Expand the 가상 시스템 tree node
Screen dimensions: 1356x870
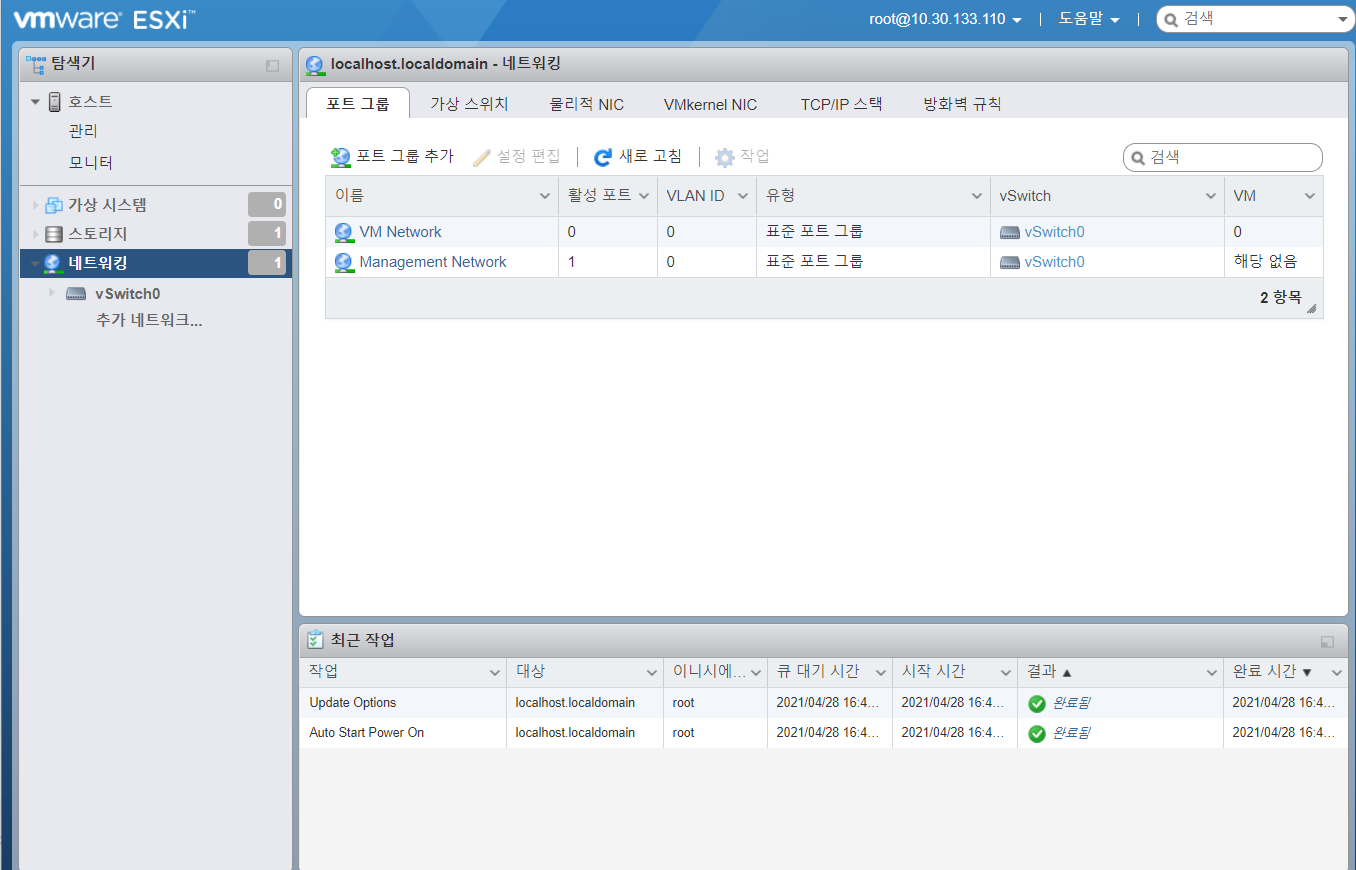pos(36,205)
